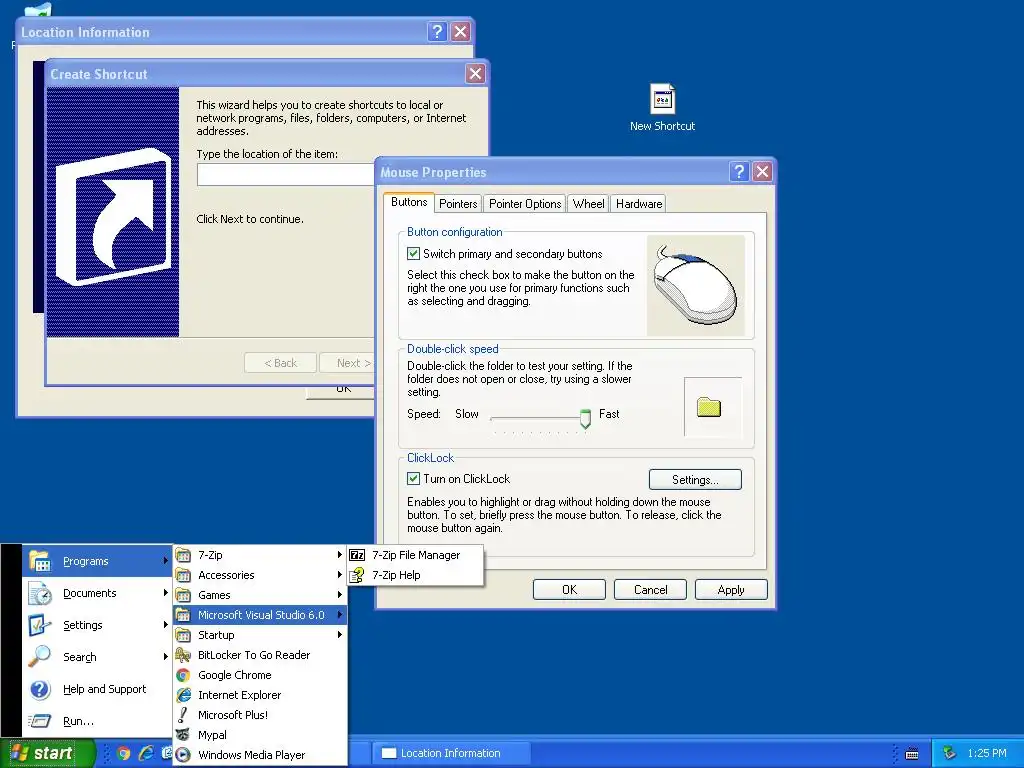
Task: Click the taskbar clock showing 1:25 PM
Action: click(x=987, y=753)
